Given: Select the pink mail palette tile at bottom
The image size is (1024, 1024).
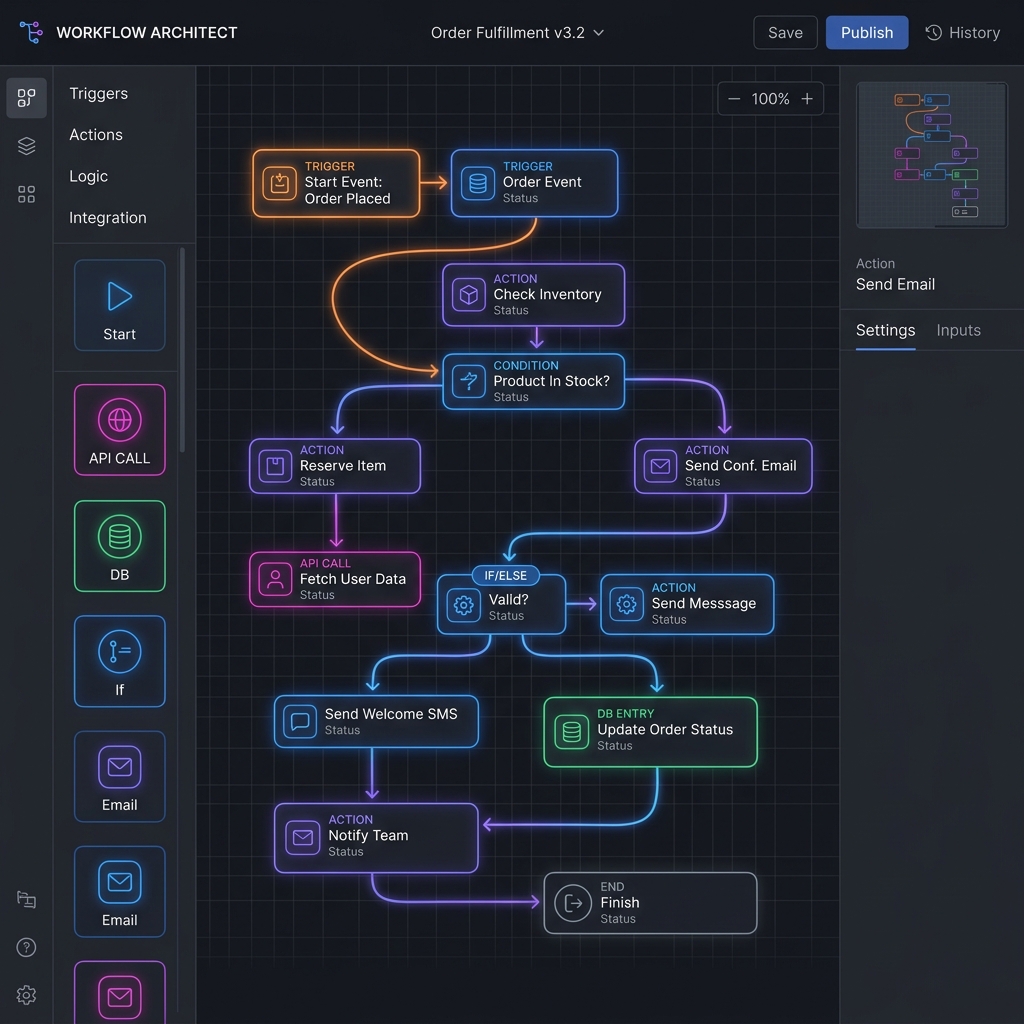Looking at the screenshot, I should (x=120, y=993).
